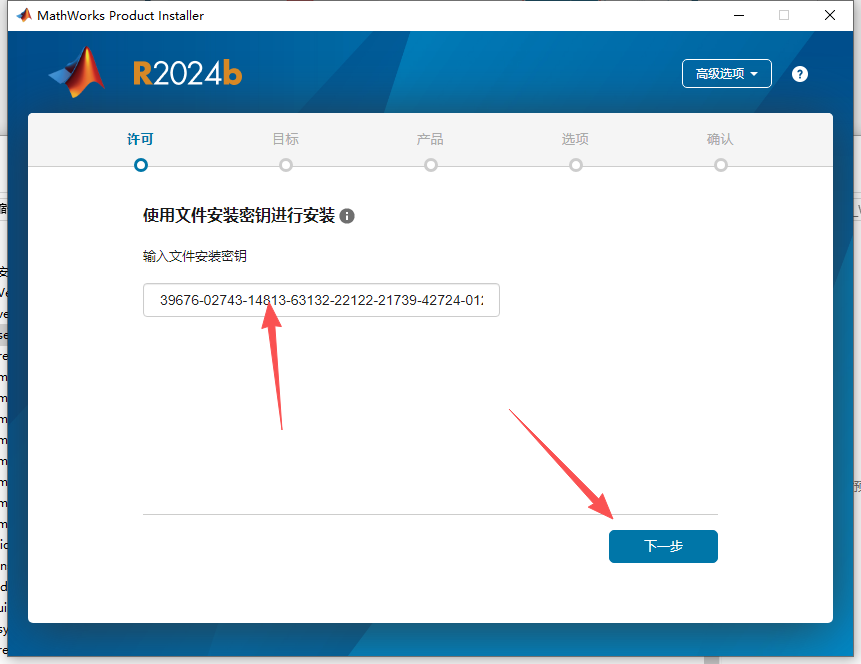The image size is (861, 664).
Task: Click the 许可 step label
Action: point(140,139)
